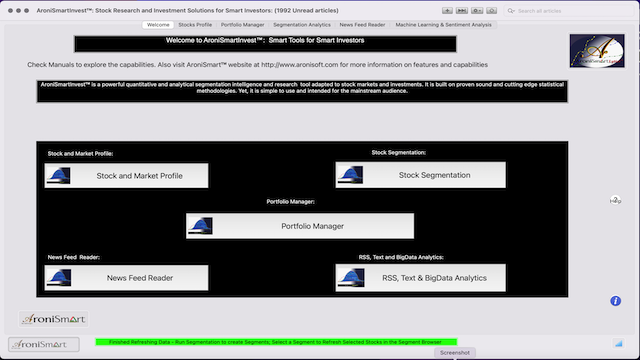Click the Welcome to AroniSmartInvest banner

click(x=265, y=44)
